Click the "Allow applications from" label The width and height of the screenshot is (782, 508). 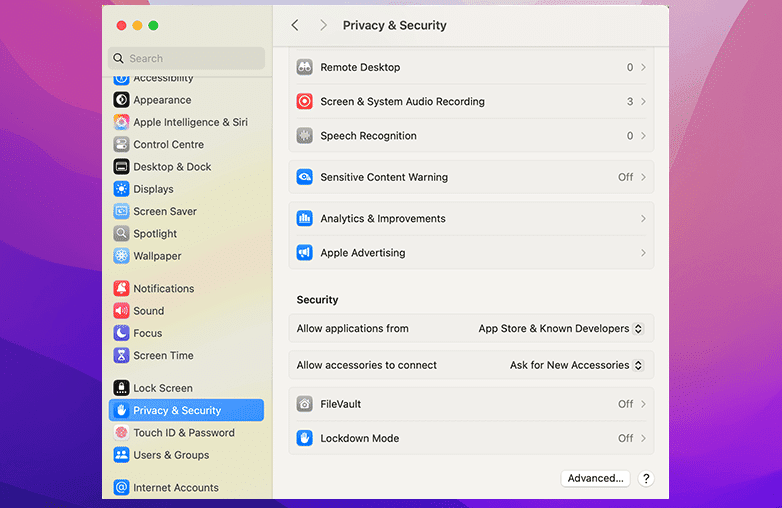point(353,329)
